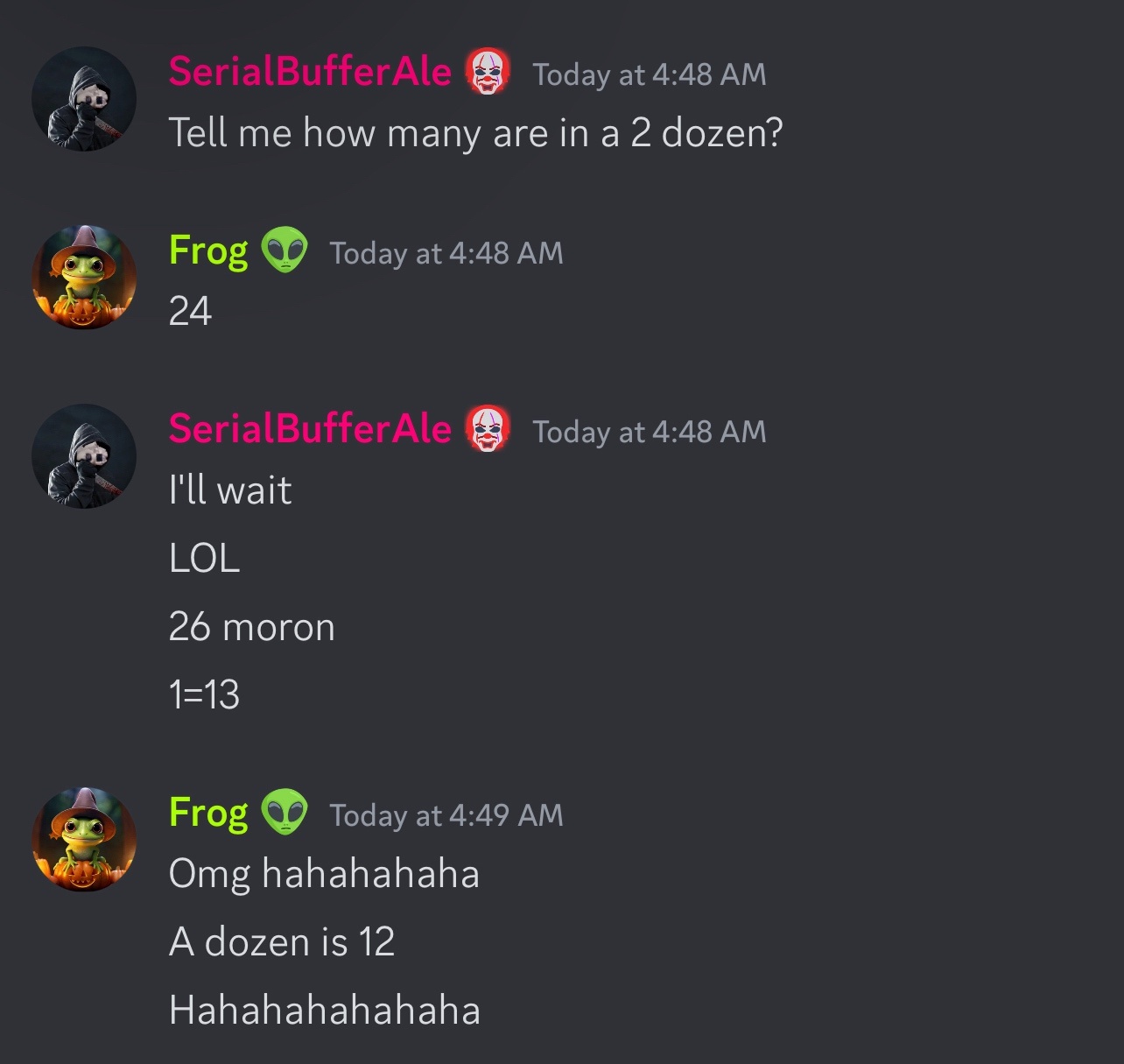
Task: Click the "Today at 4:49 AM" timestamp
Action: coord(446,815)
